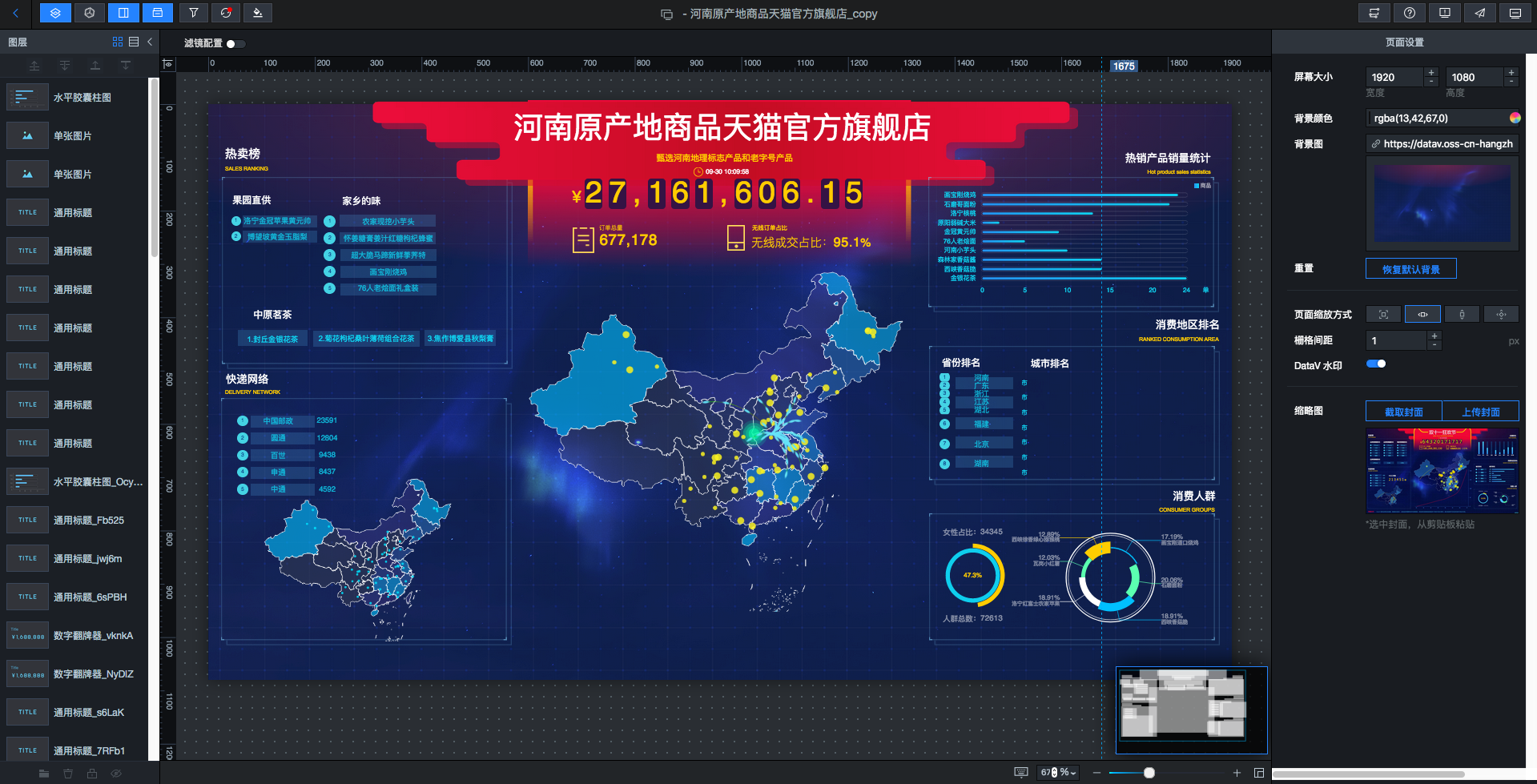1537x784 pixels.
Task: Open the copy icon beside dashboard title
Action: pyautogui.click(x=666, y=14)
